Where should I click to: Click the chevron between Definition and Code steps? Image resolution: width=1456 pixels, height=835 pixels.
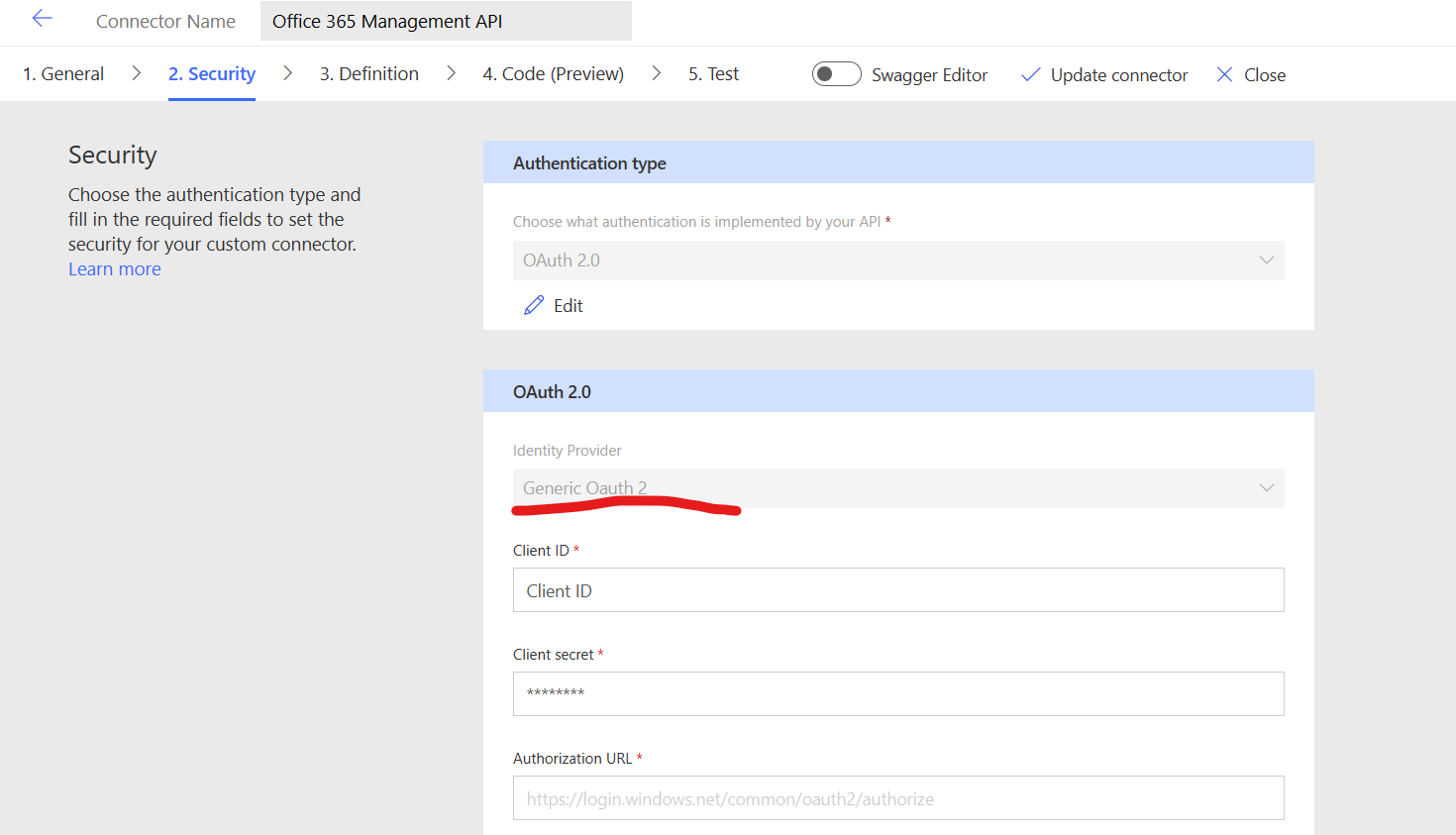(x=451, y=73)
